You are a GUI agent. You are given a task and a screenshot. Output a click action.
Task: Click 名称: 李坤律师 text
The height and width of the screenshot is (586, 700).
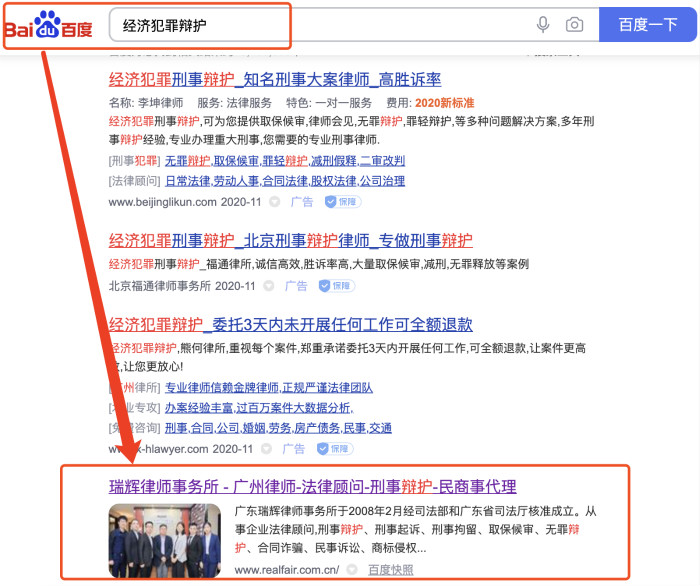pyautogui.click(x=146, y=103)
